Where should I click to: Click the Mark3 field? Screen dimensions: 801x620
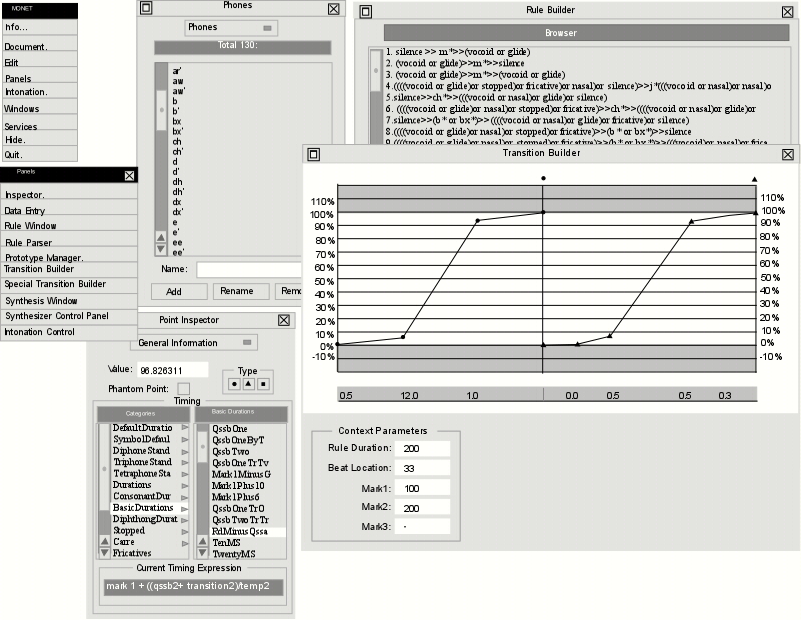tap(422, 526)
